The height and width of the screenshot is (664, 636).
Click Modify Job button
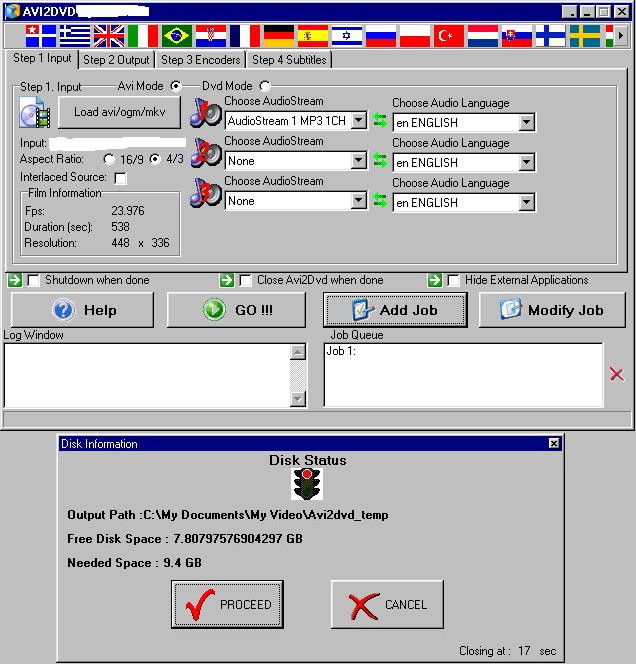click(552, 310)
